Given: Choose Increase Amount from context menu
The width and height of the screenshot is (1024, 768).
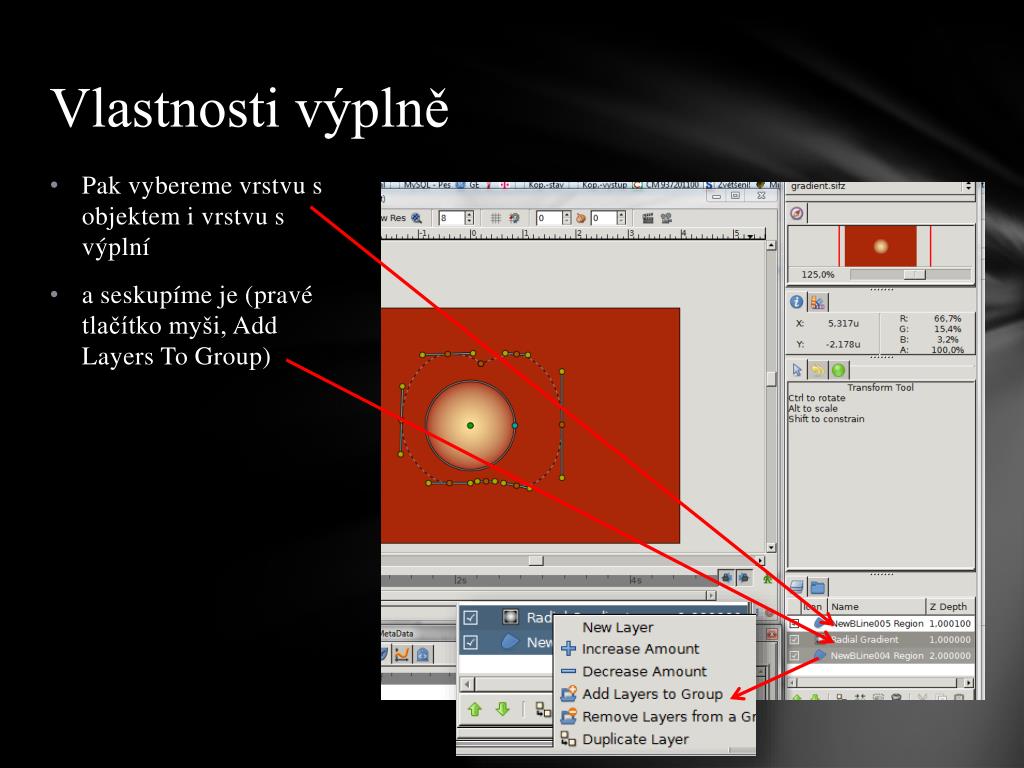Looking at the screenshot, I should [641, 649].
